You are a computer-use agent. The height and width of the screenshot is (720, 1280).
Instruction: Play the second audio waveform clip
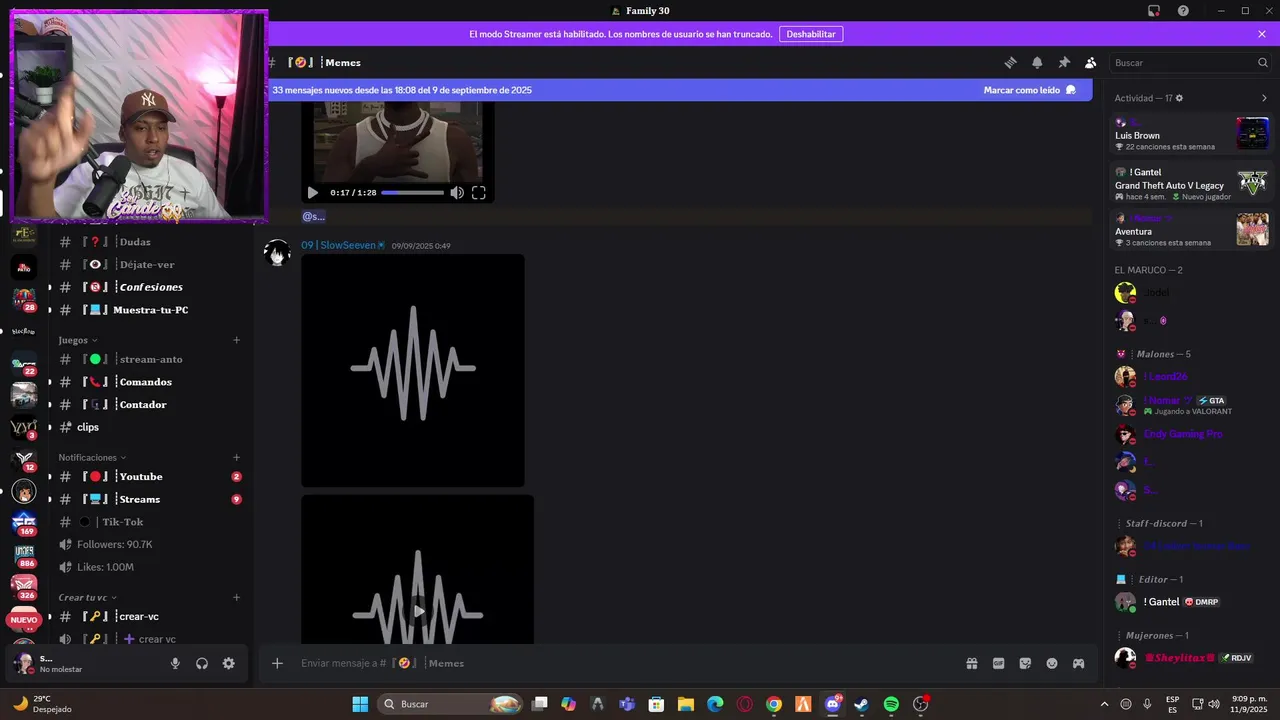[x=418, y=611]
